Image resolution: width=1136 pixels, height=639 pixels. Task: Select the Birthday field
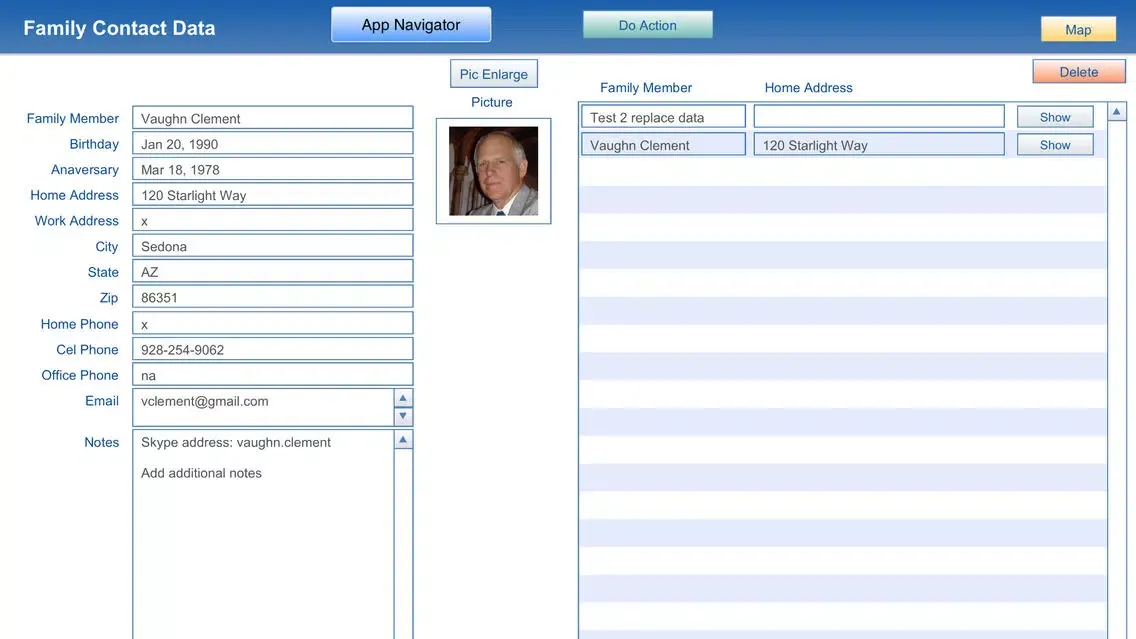tap(272, 144)
